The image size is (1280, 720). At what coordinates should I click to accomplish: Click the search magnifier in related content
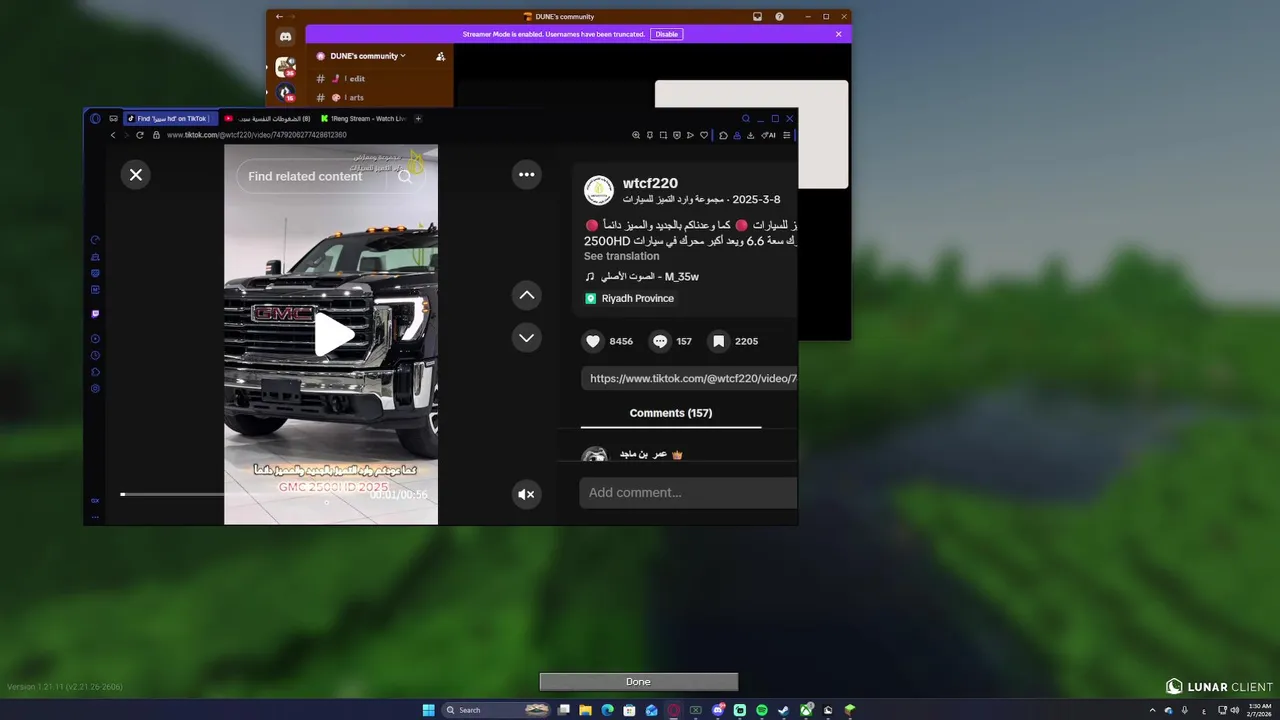point(404,176)
